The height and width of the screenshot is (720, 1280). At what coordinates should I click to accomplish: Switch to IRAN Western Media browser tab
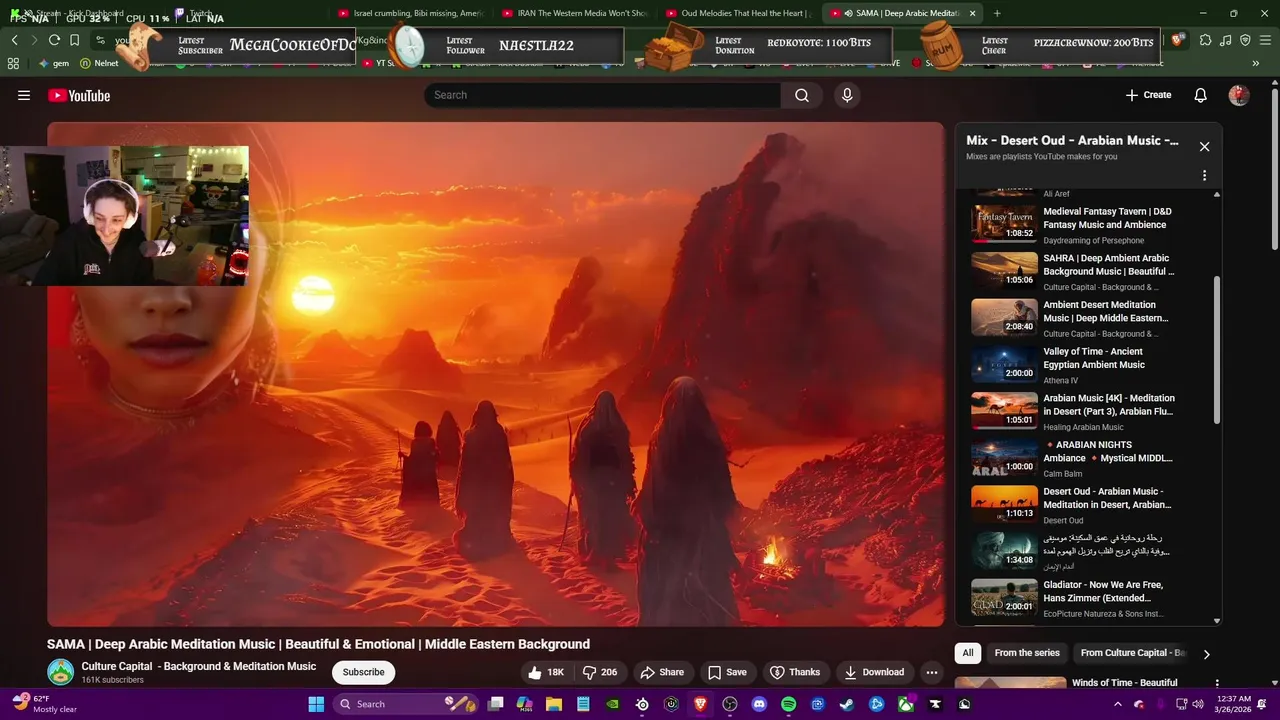tap(575, 13)
